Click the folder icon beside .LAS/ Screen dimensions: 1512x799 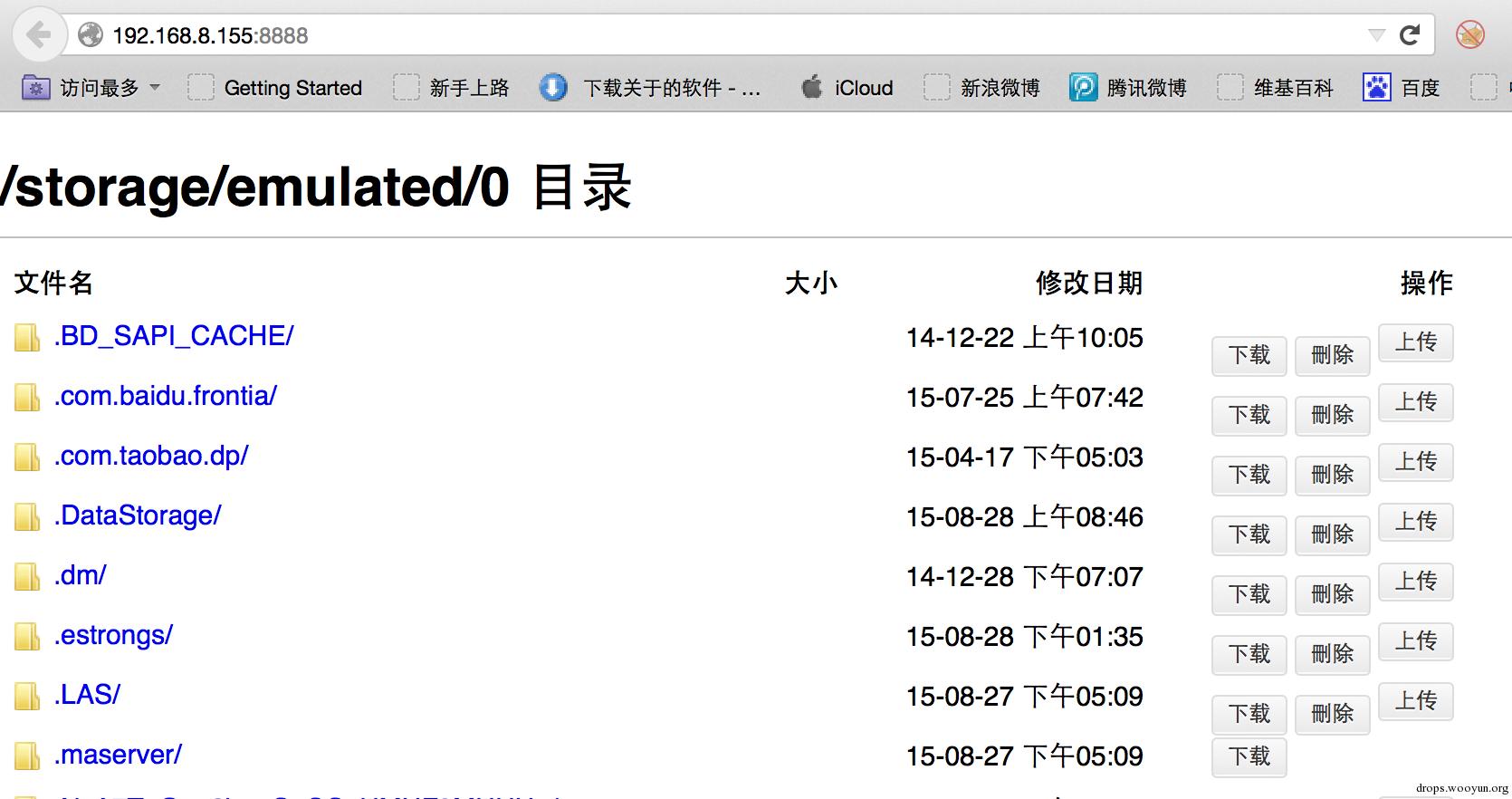coord(27,697)
